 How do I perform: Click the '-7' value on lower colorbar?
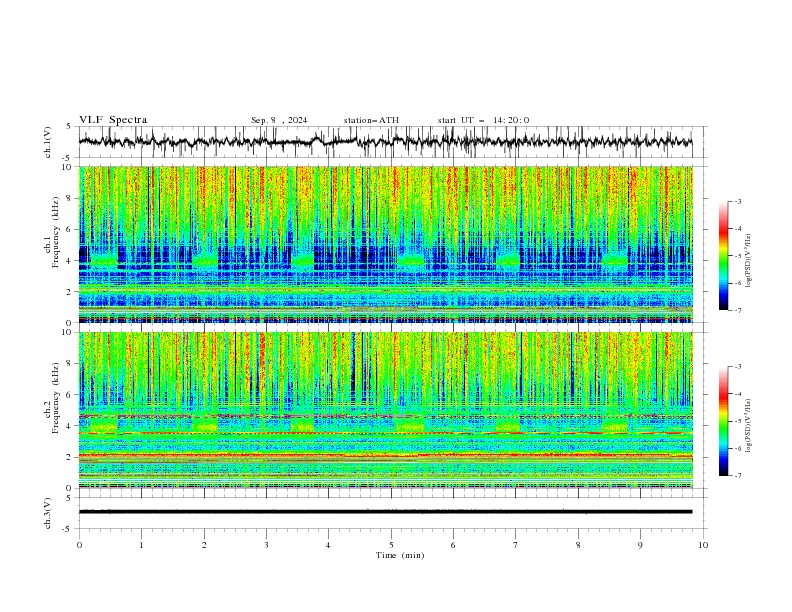[x=737, y=476]
